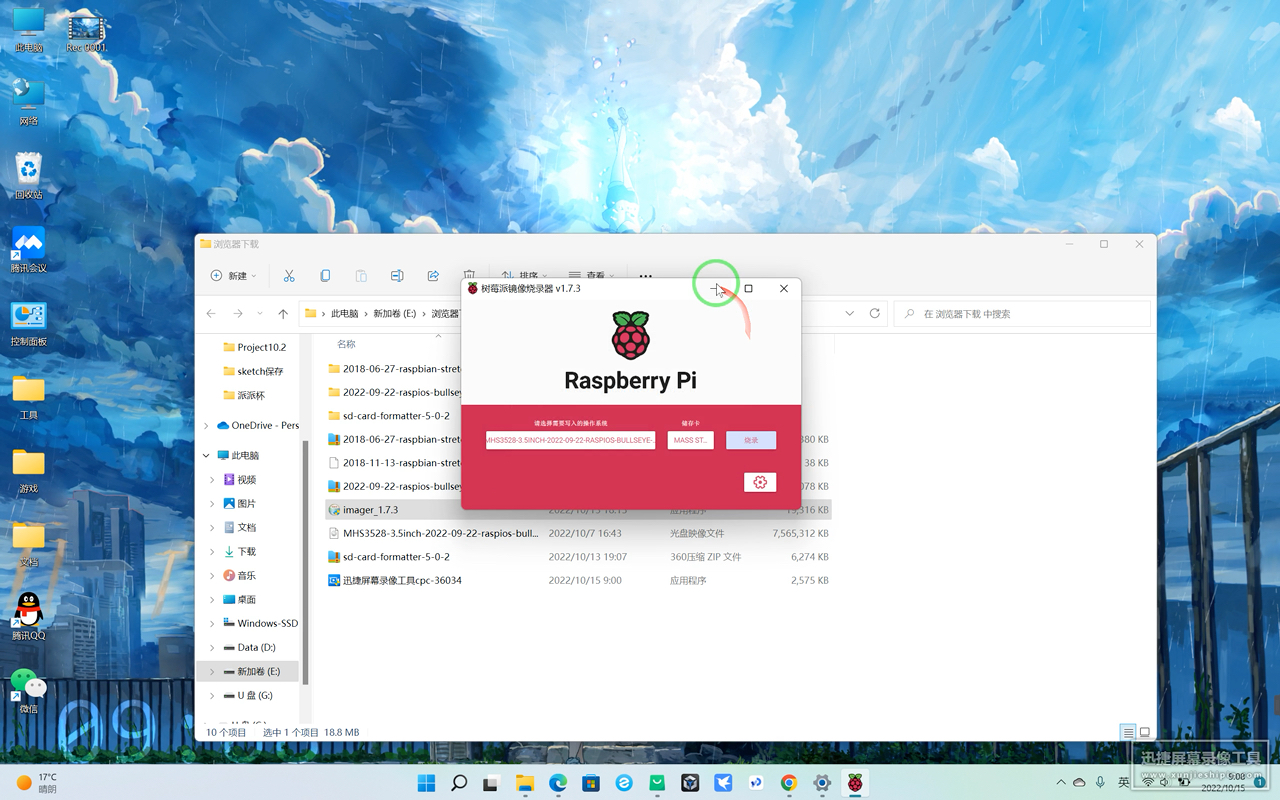Open the 新建 dropdown in Explorer
Screen dimensions: 1280x800
234,276
